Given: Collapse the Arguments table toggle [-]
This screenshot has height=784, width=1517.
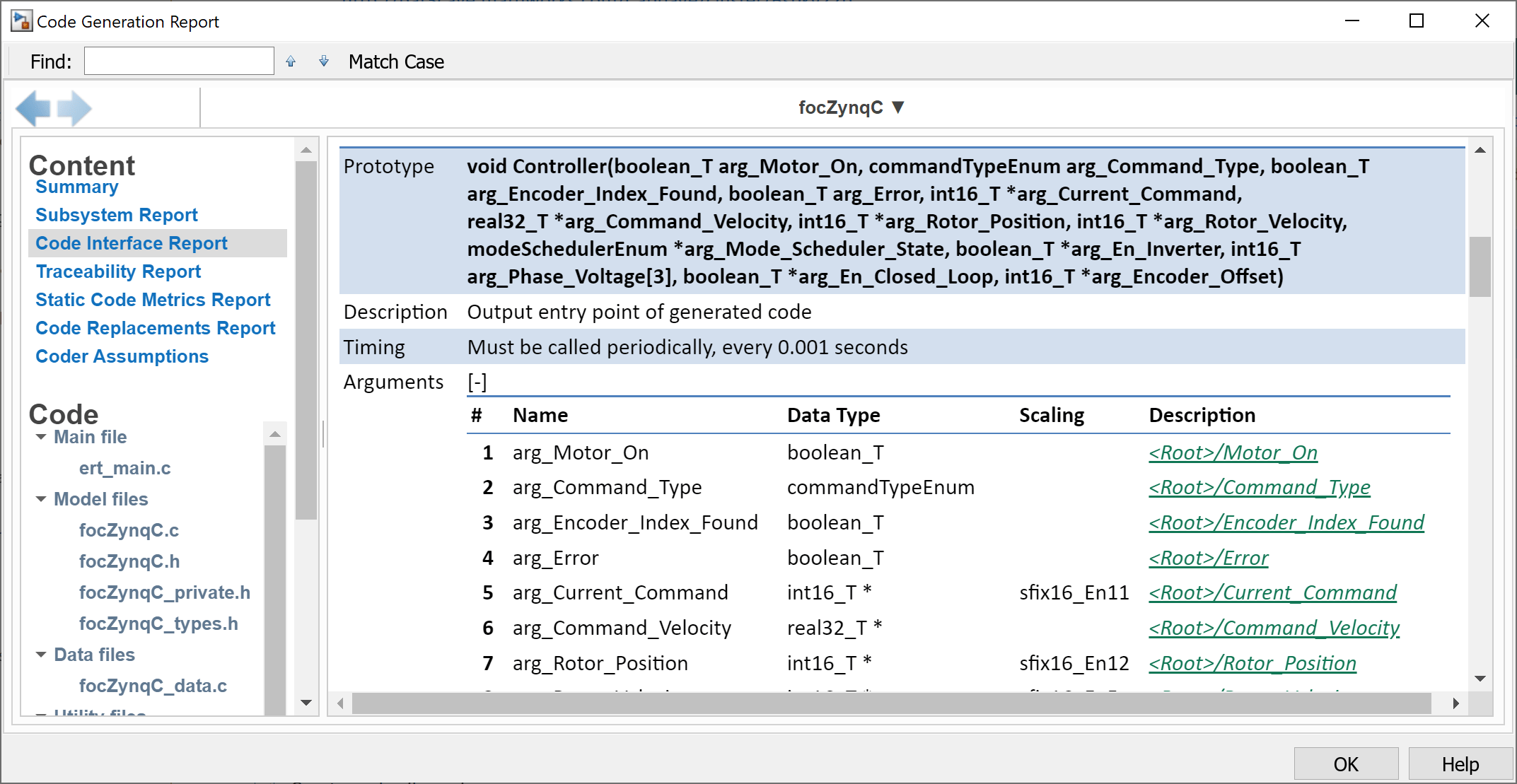Looking at the screenshot, I should tap(477, 382).
